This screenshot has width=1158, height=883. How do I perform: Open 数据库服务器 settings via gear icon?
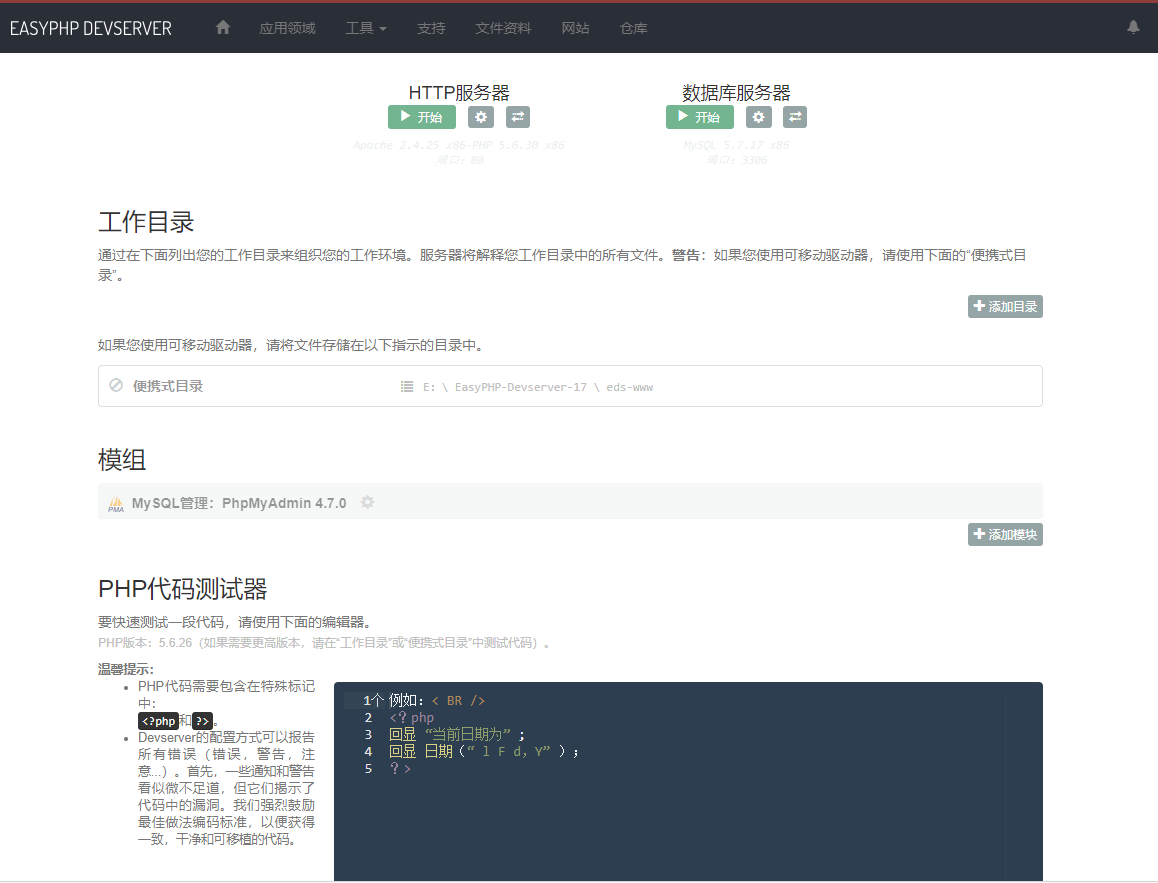click(x=758, y=117)
